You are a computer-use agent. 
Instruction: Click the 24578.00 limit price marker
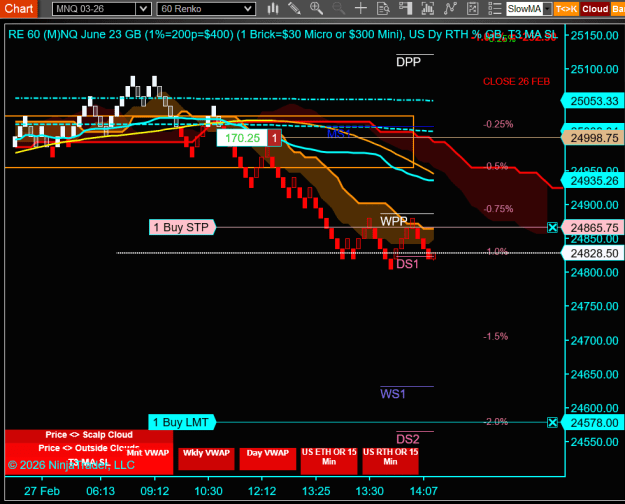(x=593, y=423)
